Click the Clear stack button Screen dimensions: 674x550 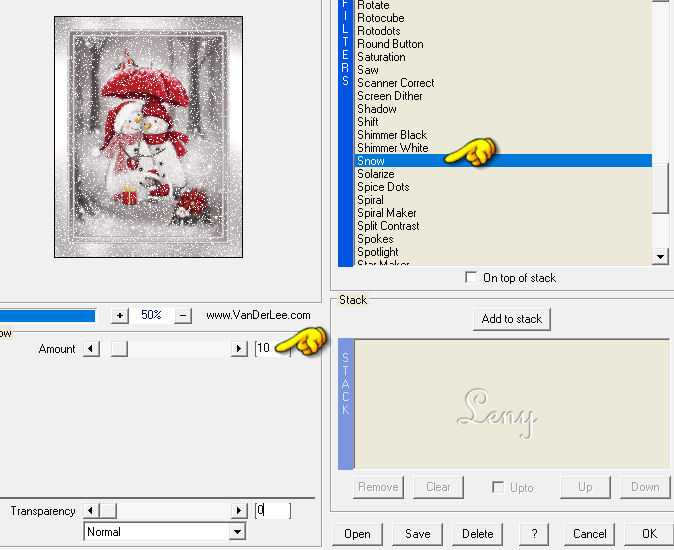point(438,487)
